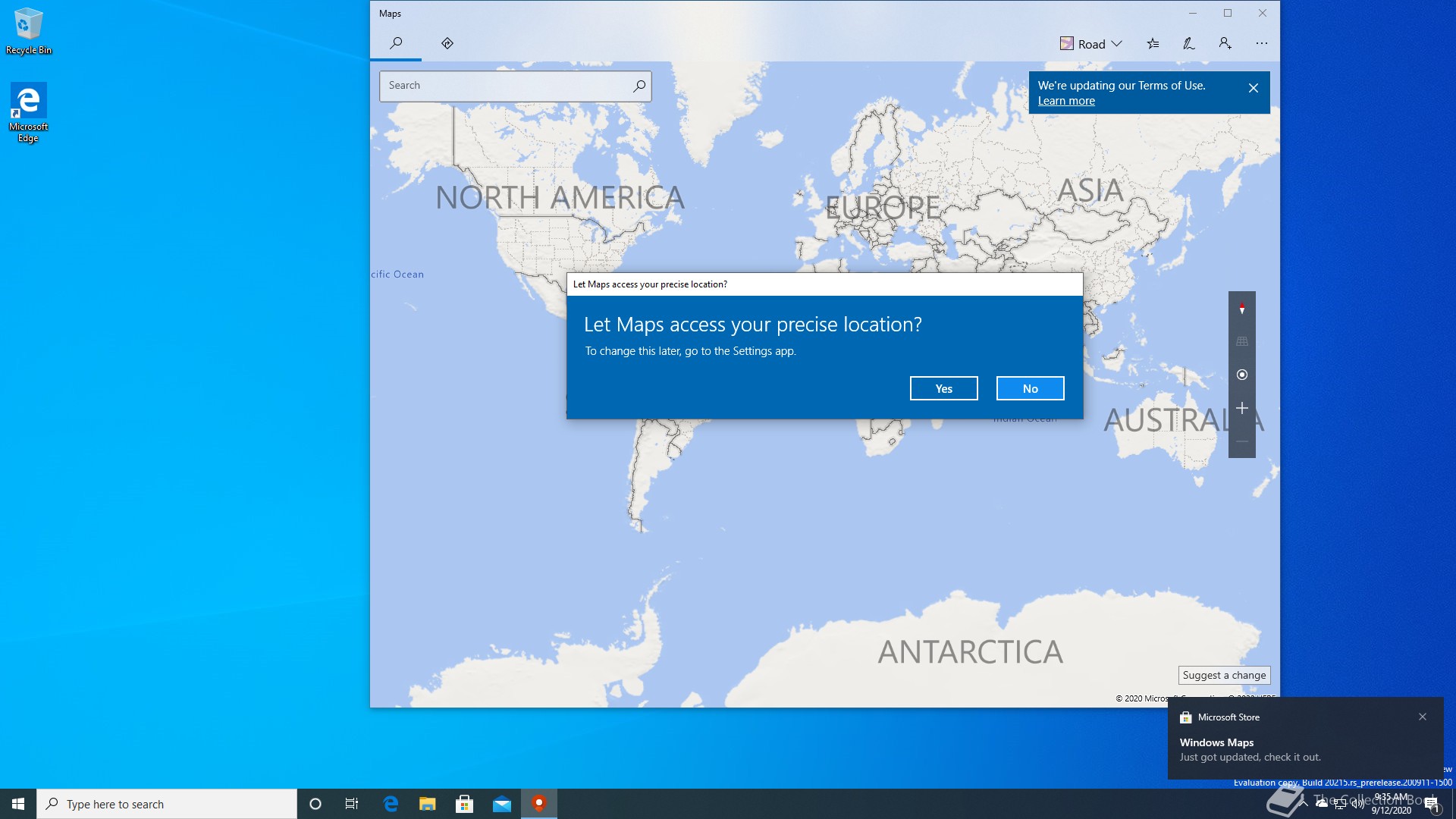The height and width of the screenshot is (819, 1456).
Task: Click the taskbar date and time
Action: click(1392, 804)
